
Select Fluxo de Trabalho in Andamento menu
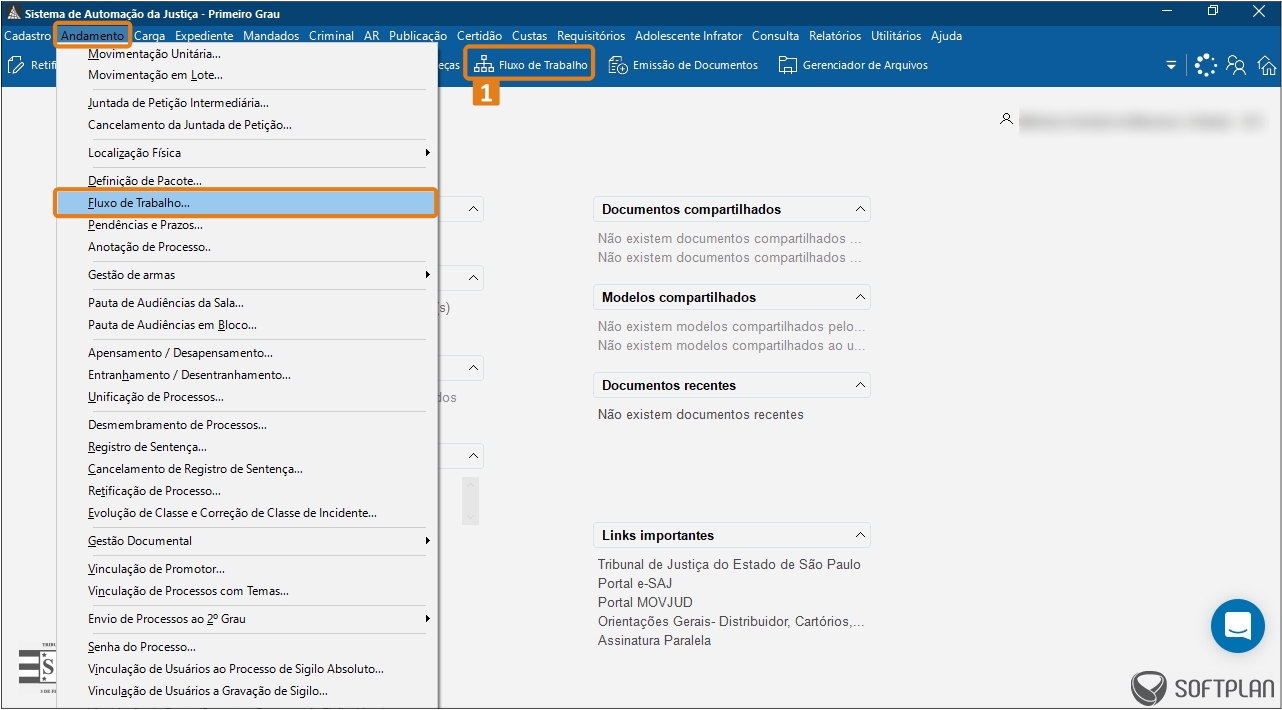pos(247,203)
